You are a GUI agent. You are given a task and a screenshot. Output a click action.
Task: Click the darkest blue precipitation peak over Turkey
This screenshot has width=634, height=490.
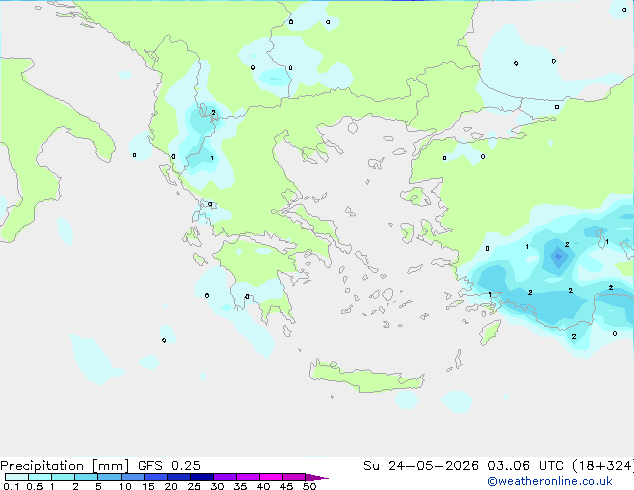(x=558, y=256)
